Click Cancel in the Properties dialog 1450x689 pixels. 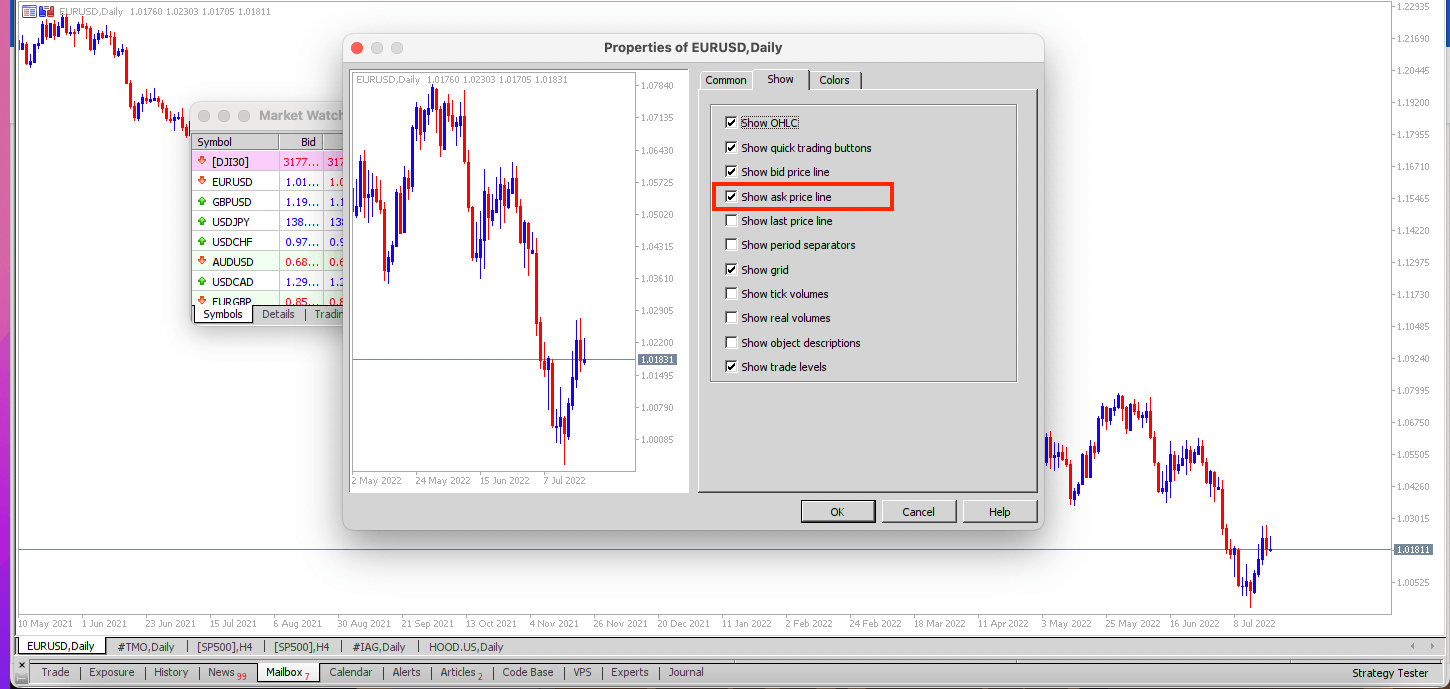[918, 511]
